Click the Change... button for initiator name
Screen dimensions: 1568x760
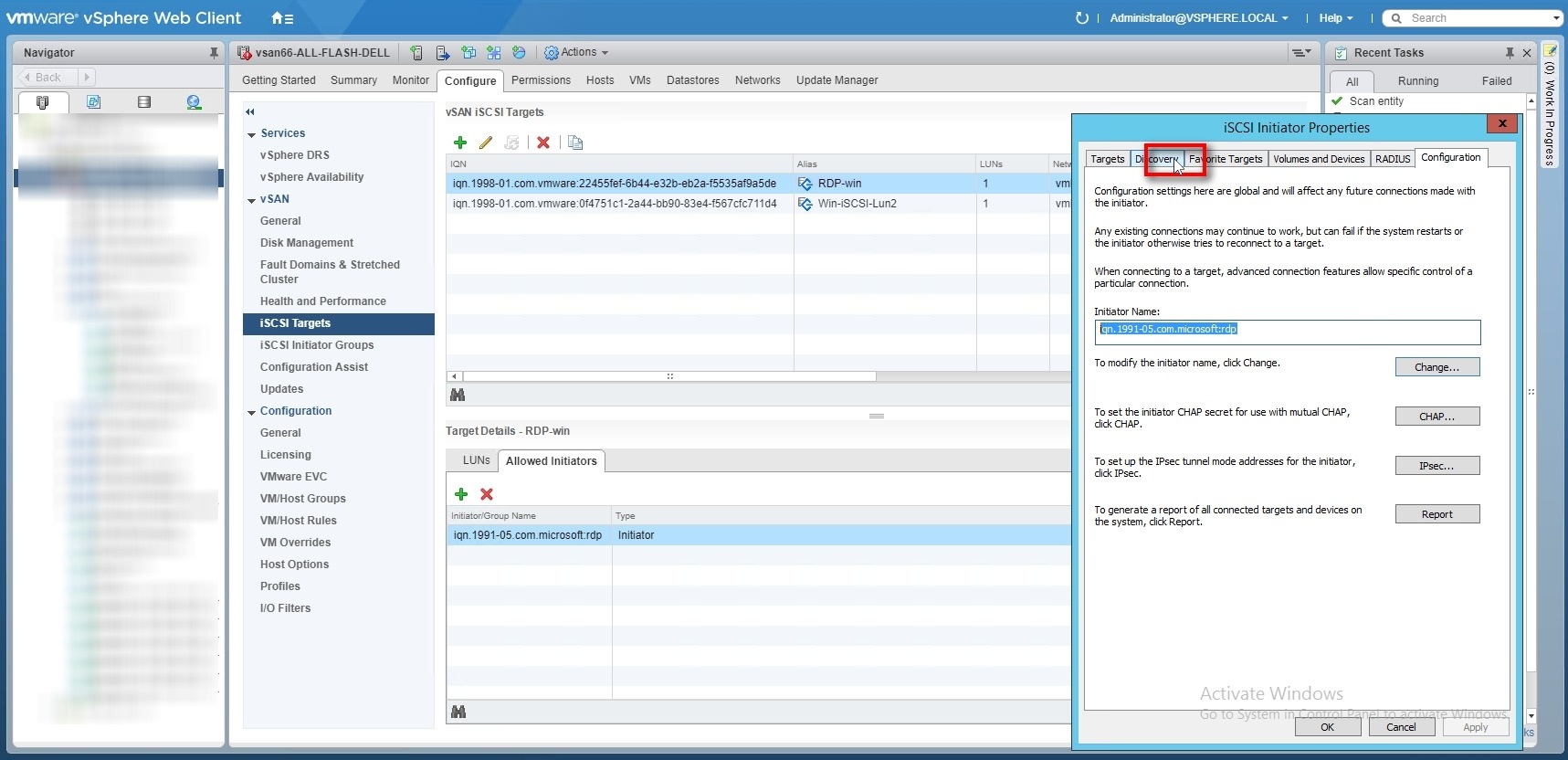coord(1436,367)
